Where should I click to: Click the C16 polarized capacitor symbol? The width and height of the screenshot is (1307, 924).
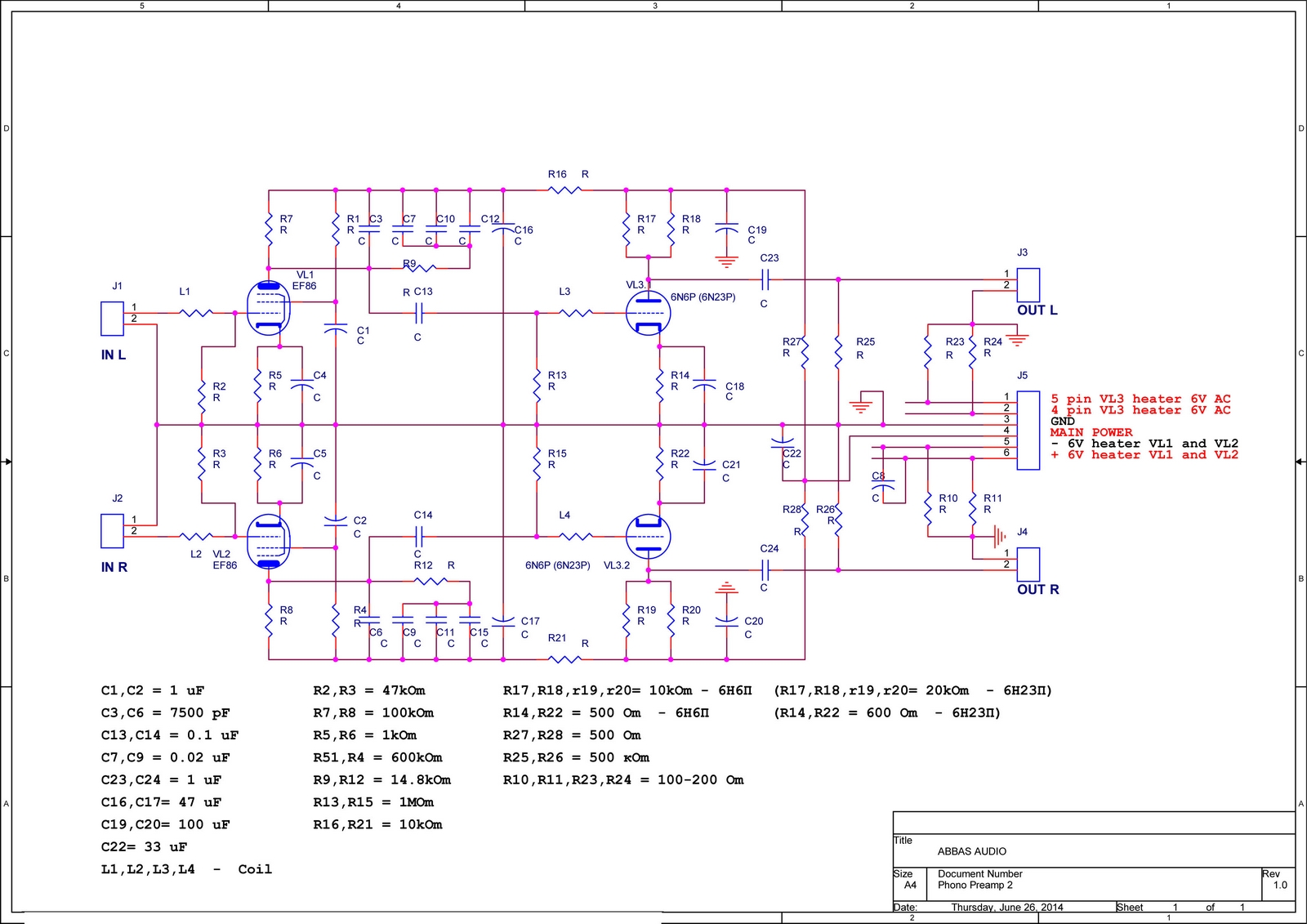point(503,230)
